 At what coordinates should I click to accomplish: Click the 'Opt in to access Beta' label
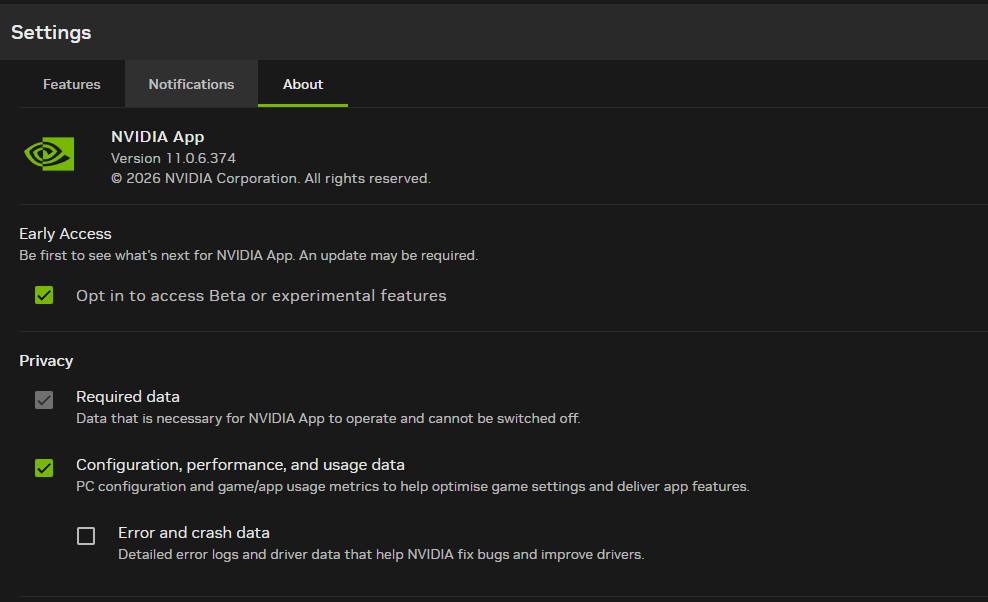coord(261,296)
